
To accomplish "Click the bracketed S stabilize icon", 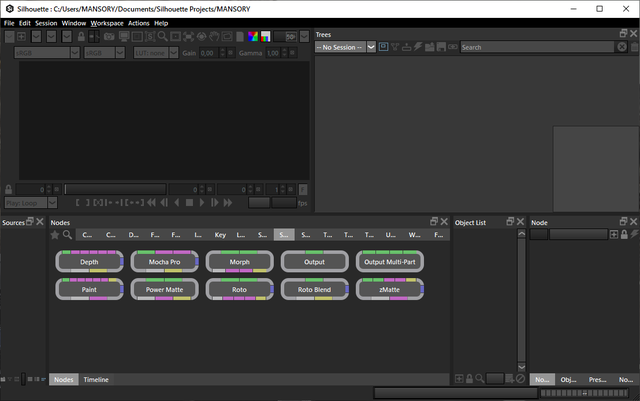I will pyautogui.click(x=150, y=36).
